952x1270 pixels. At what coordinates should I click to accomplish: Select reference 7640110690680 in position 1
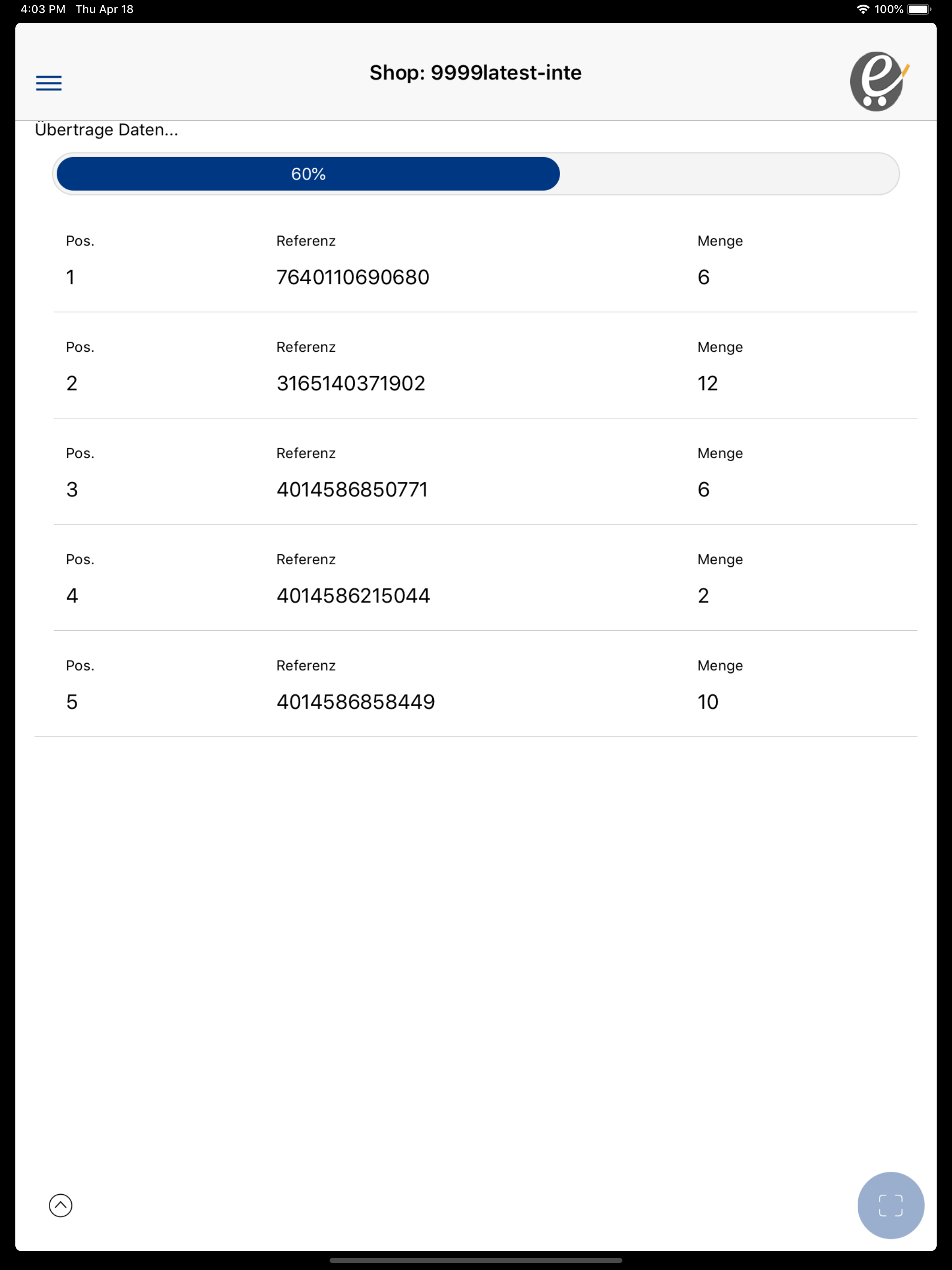pos(352,278)
